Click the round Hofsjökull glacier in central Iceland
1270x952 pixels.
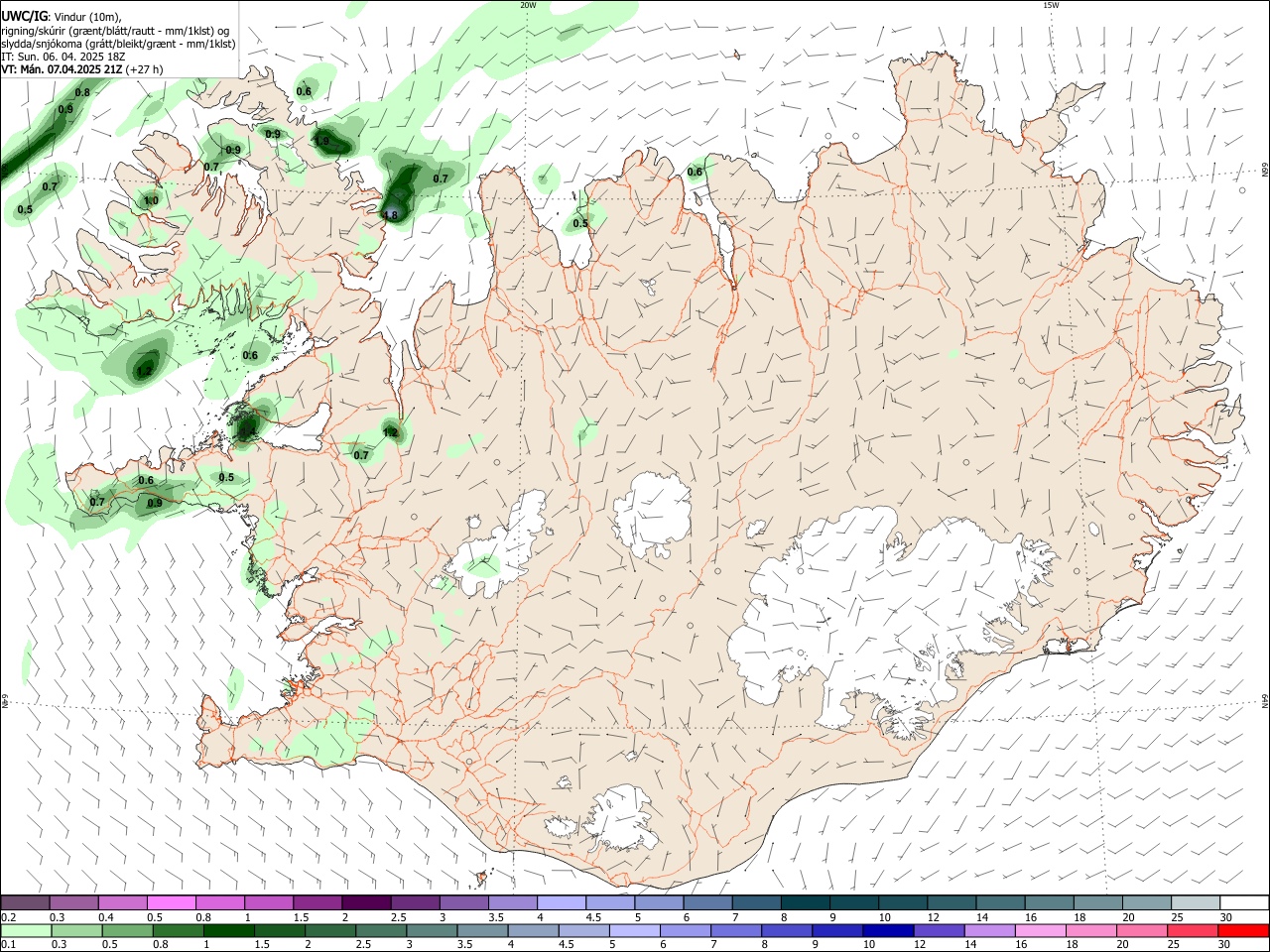(x=652, y=514)
